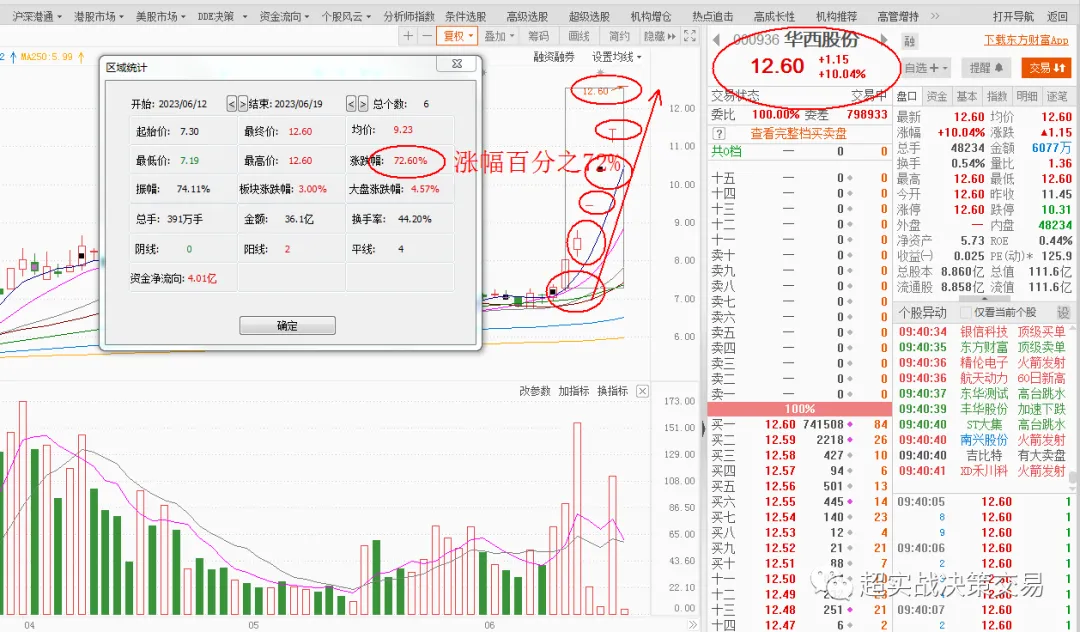Screen dimensions: 1080x632
Task: Expand the 叠加 overlay dropdown
Action: [498, 37]
